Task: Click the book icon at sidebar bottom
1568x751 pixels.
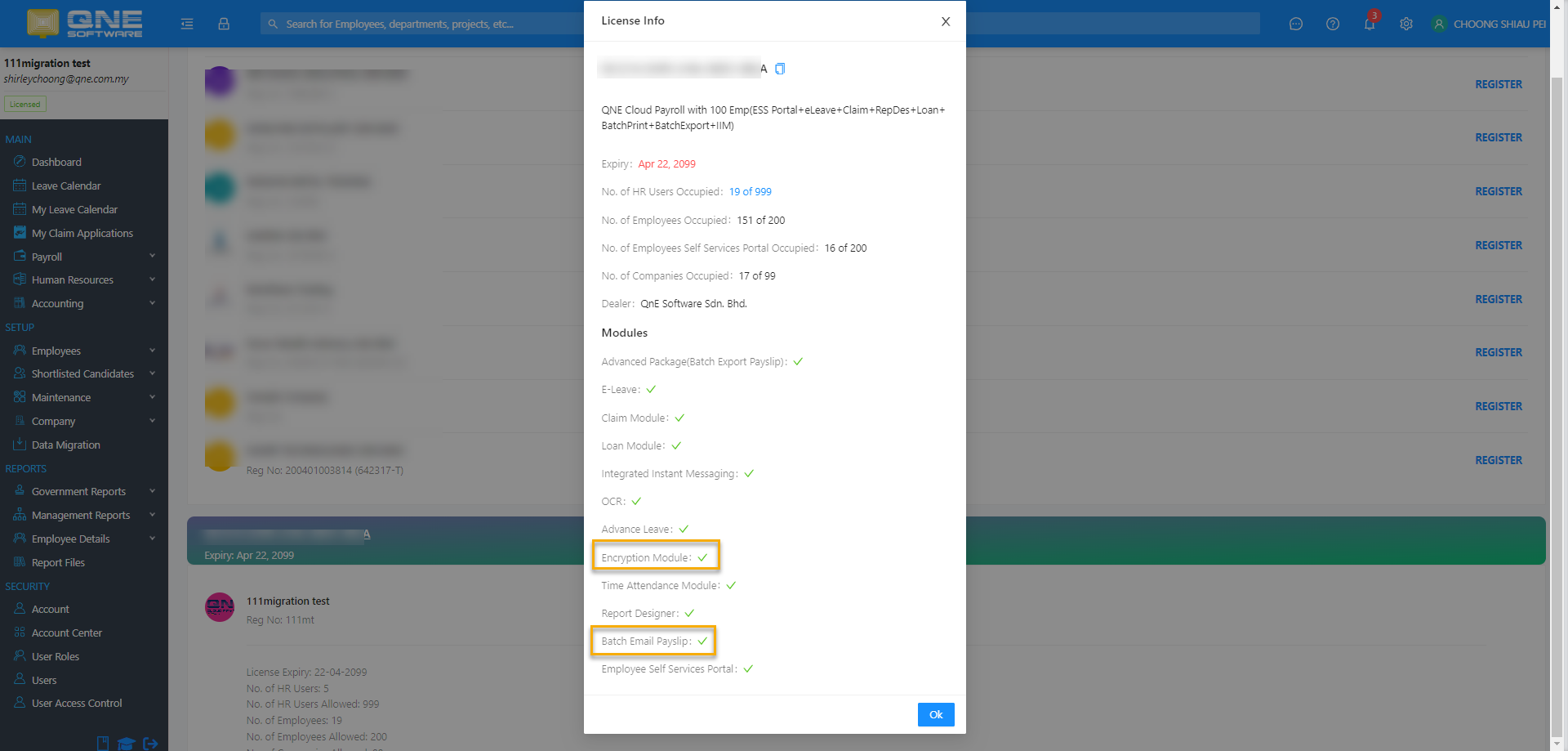Action: pos(103,743)
